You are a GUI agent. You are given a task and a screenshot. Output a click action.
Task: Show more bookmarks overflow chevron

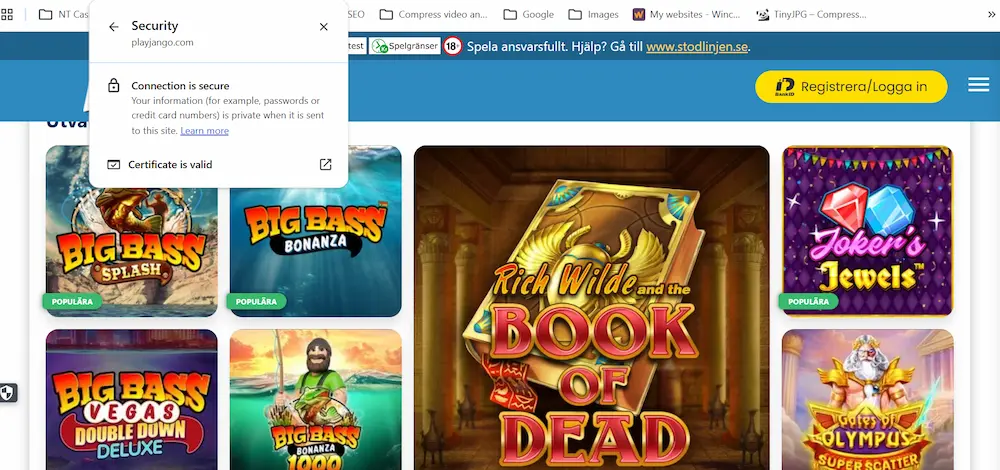click(x=992, y=14)
